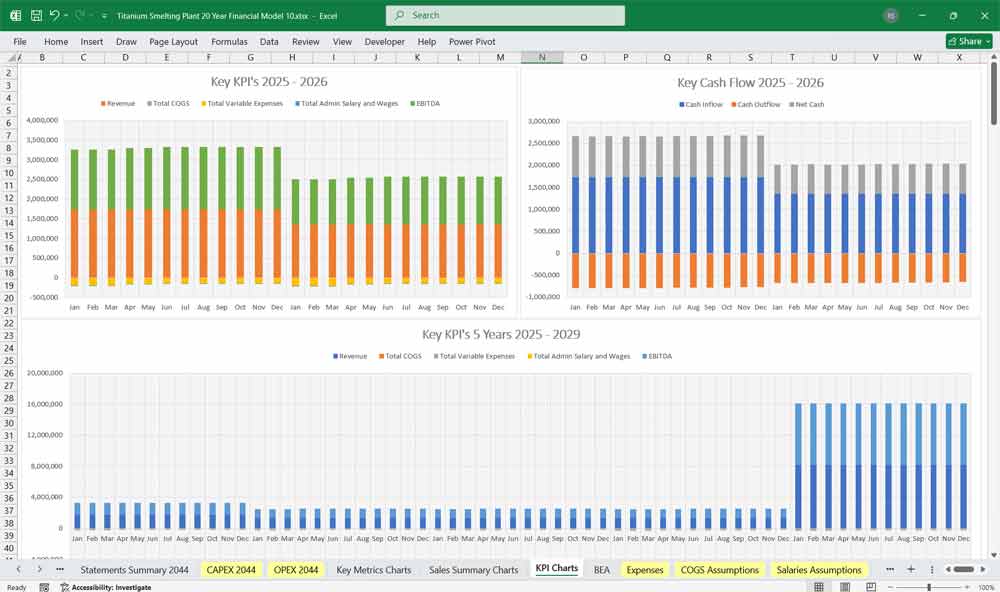Switch to Page Break Preview view
The image size is (1000, 592).
(870, 587)
